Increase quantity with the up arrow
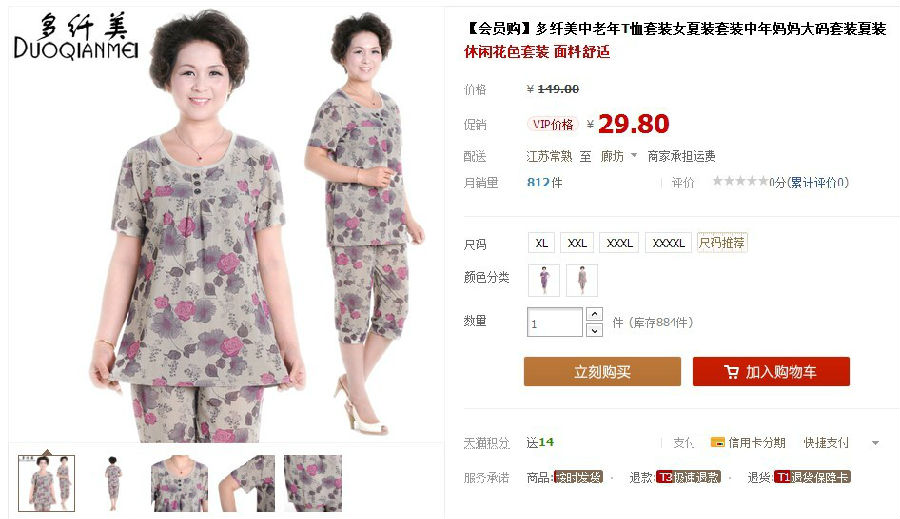The image size is (900, 519). pyautogui.click(x=594, y=314)
